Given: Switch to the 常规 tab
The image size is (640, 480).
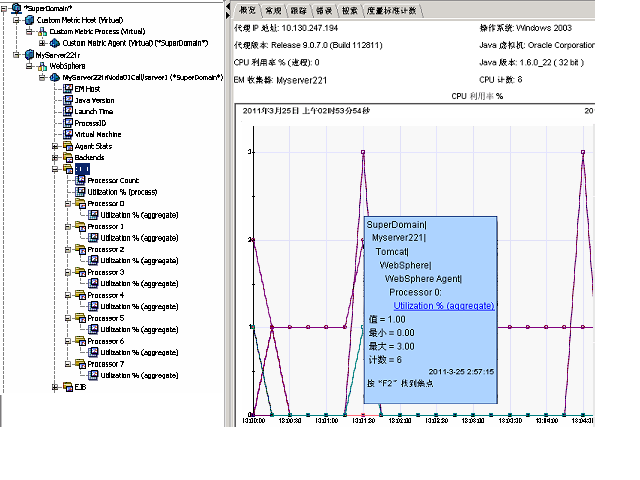Looking at the screenshot, I should tap(273, 11).
